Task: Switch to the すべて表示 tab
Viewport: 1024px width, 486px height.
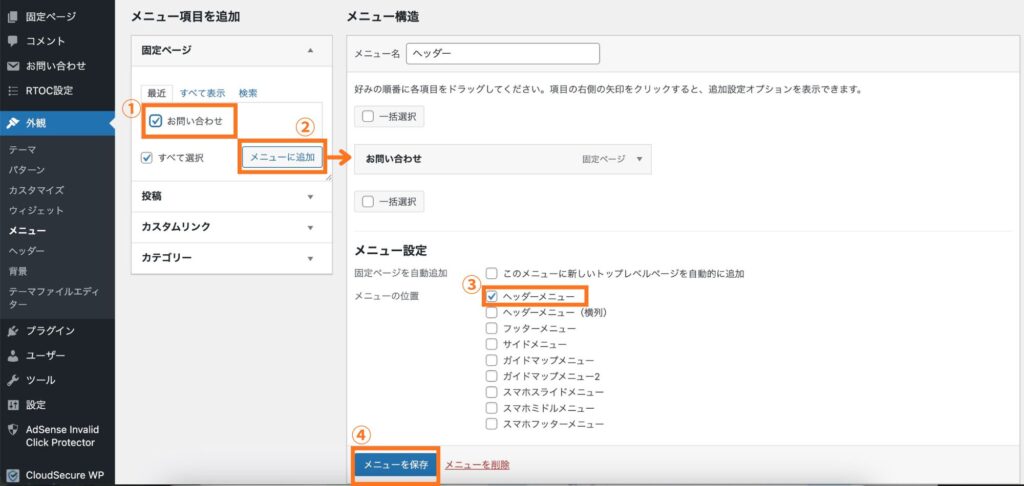Action: [202, 93]
